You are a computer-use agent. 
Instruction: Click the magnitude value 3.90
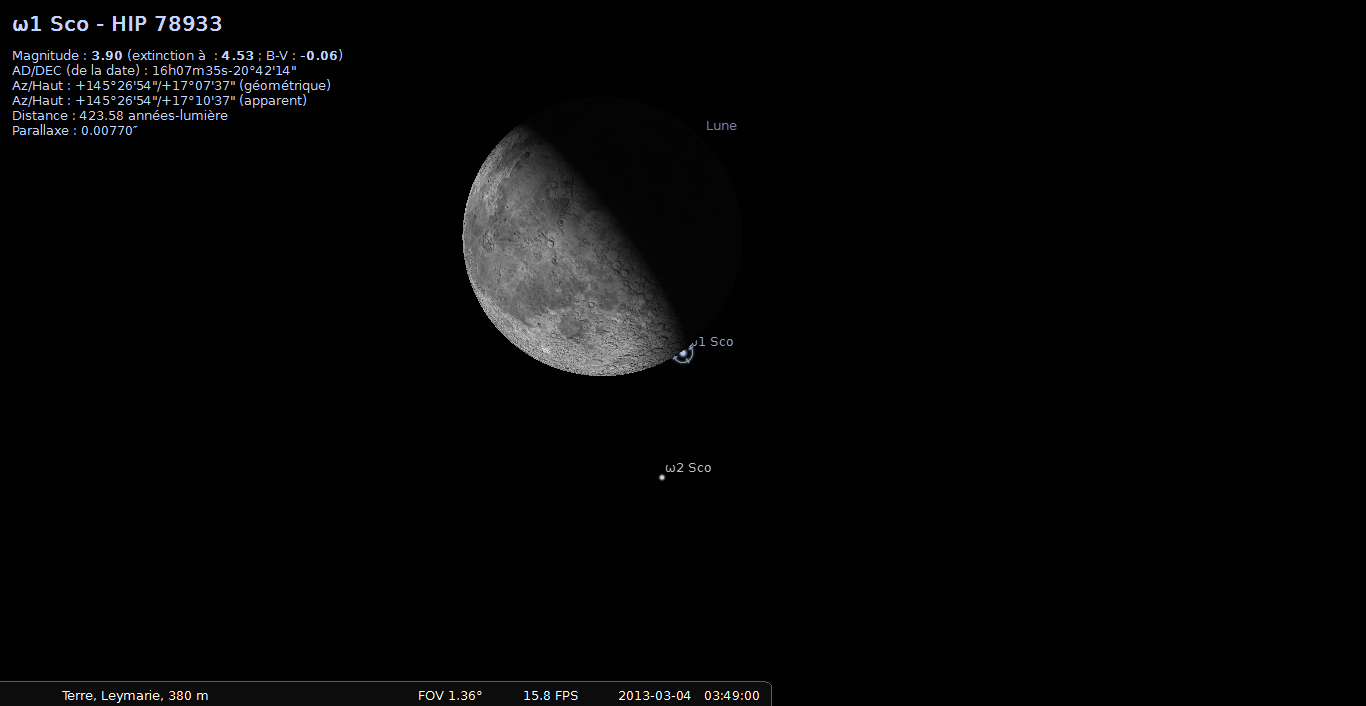click(x=107, y=56)
